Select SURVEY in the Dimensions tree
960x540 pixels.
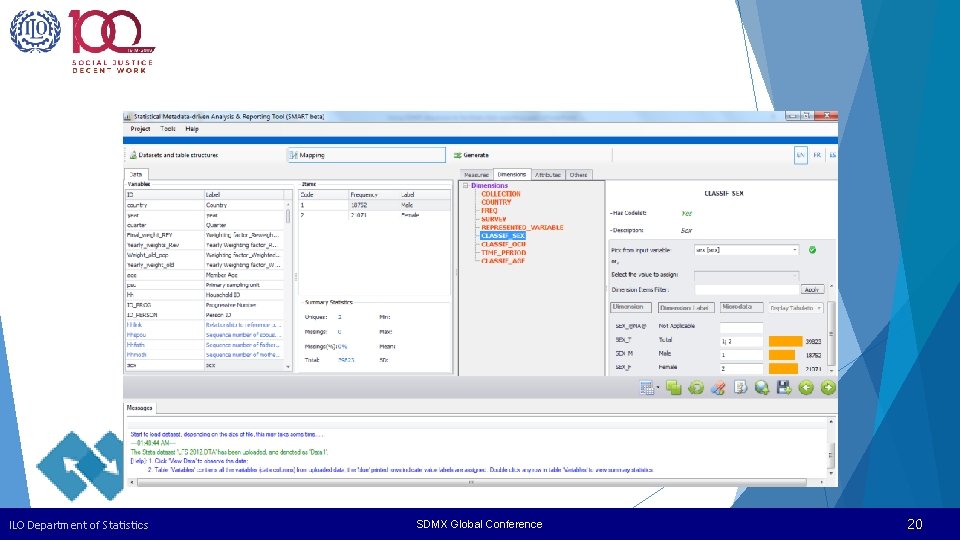[x=493, y=219]
